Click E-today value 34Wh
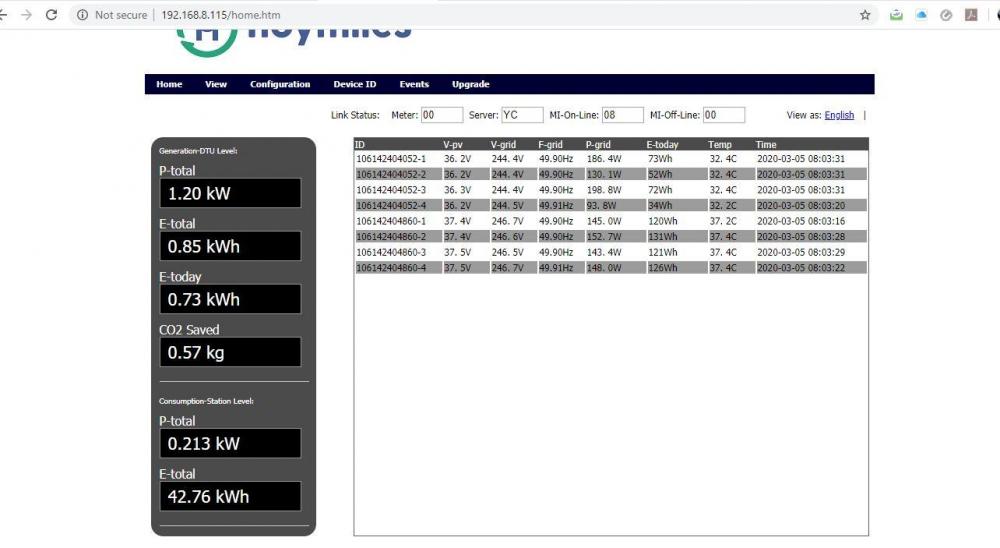 point(660,205)
